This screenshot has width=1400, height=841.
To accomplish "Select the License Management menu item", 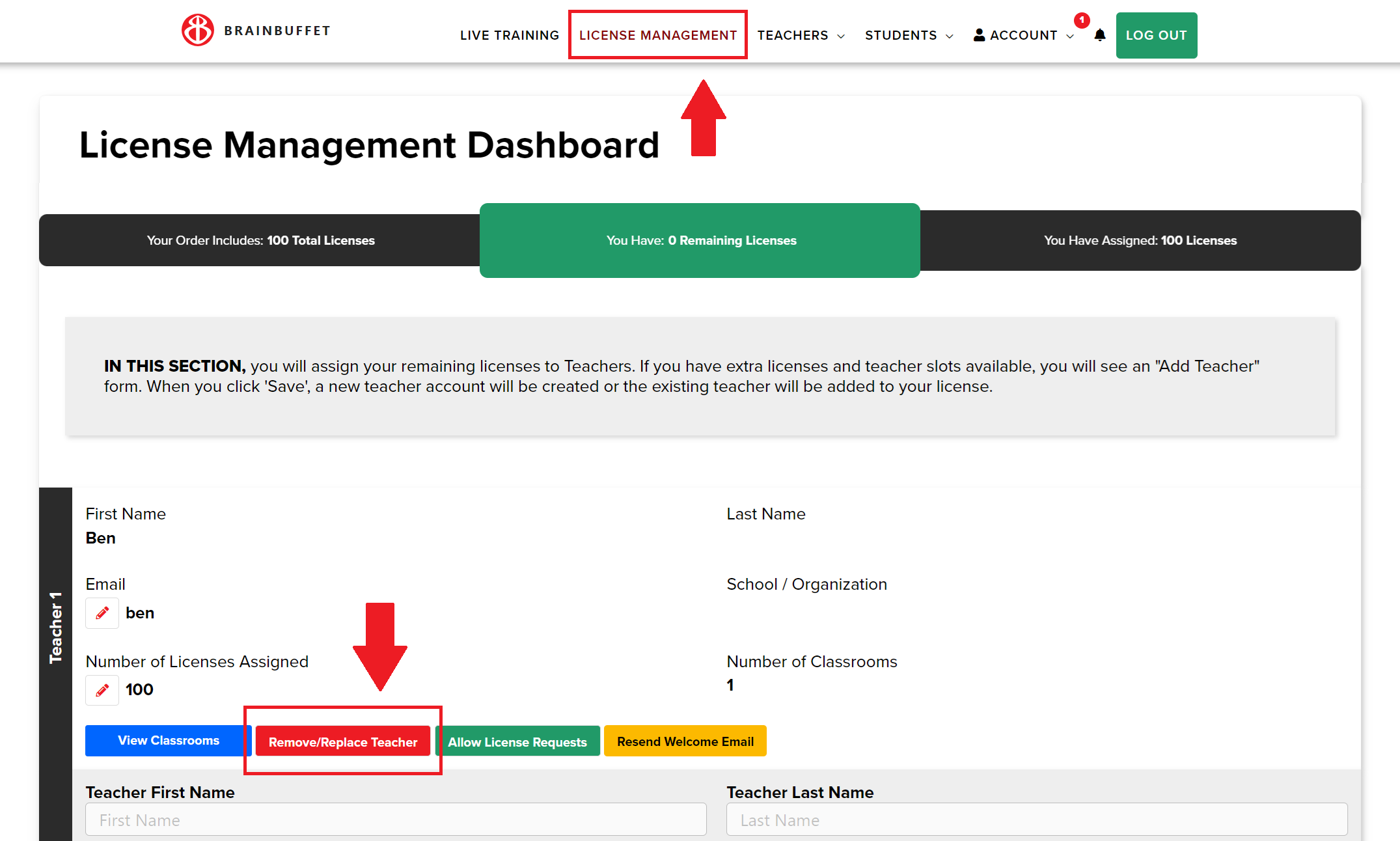I will pos(657,35).
